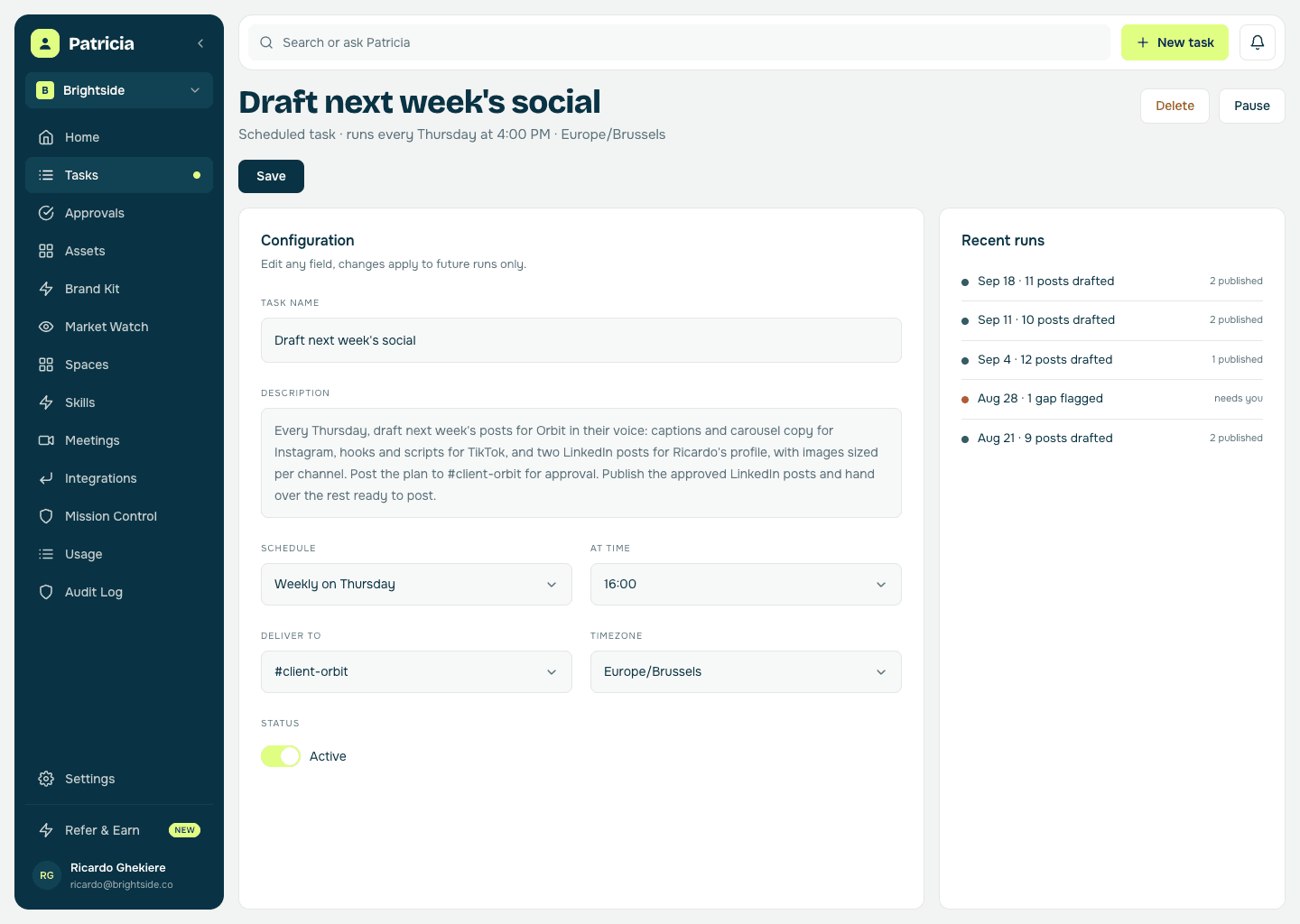The height and width of the screenshot is (924, 1300).
Task: Open the Brightside workspace switcher
Action: pyautogui.click(x=119, y=90)
